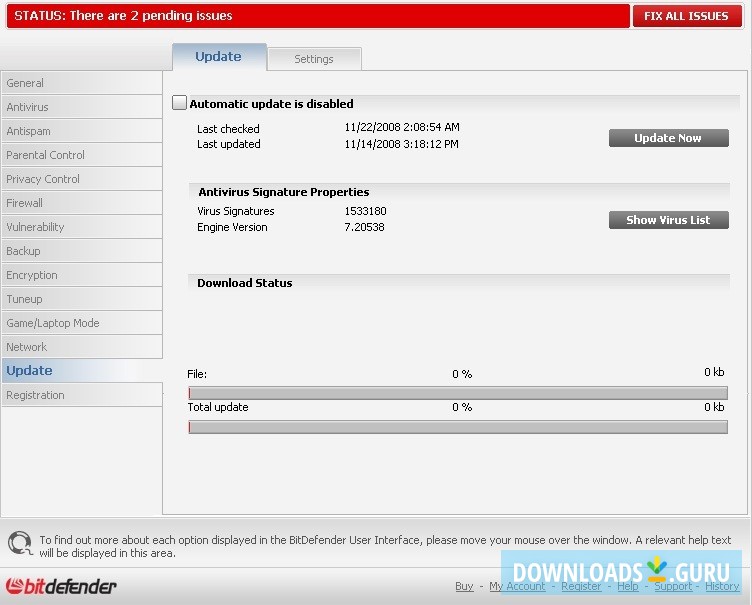
Task: Switch to the Update tab
Action: point(219,57)
